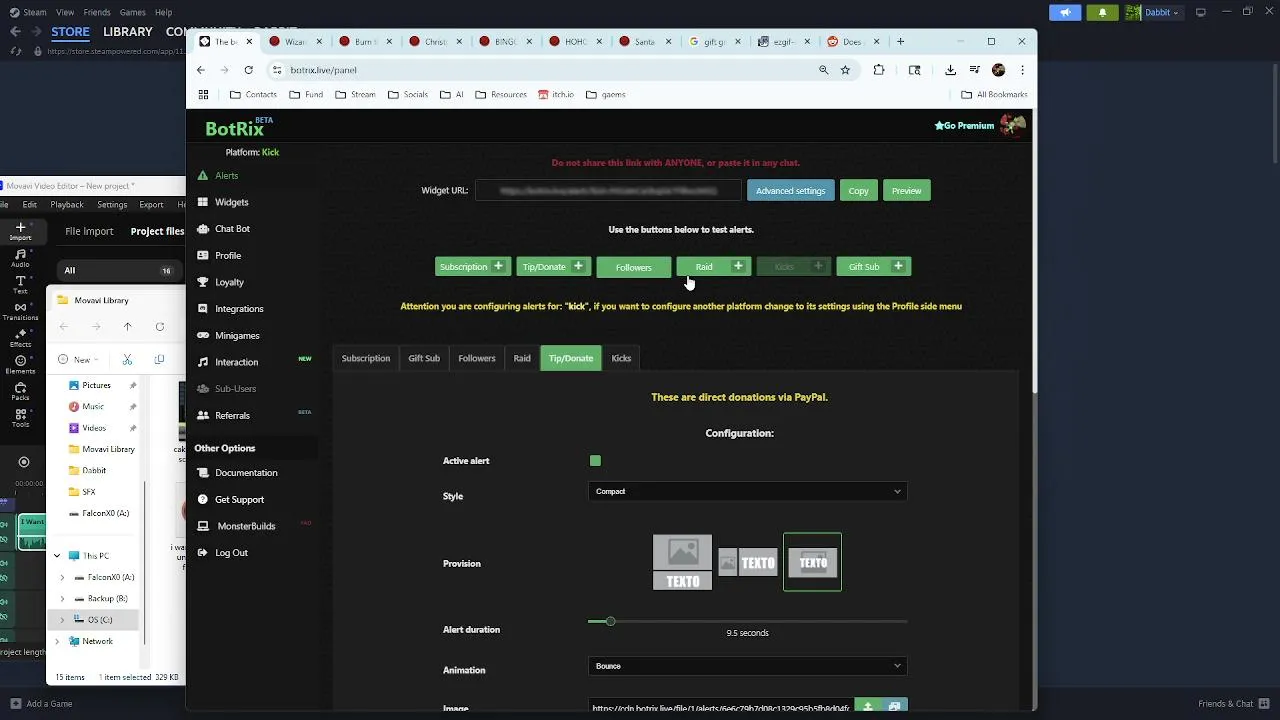Open Chrome downloads icon
The width and height of the screenshot is (1280, 720).
tap(950, 70)
